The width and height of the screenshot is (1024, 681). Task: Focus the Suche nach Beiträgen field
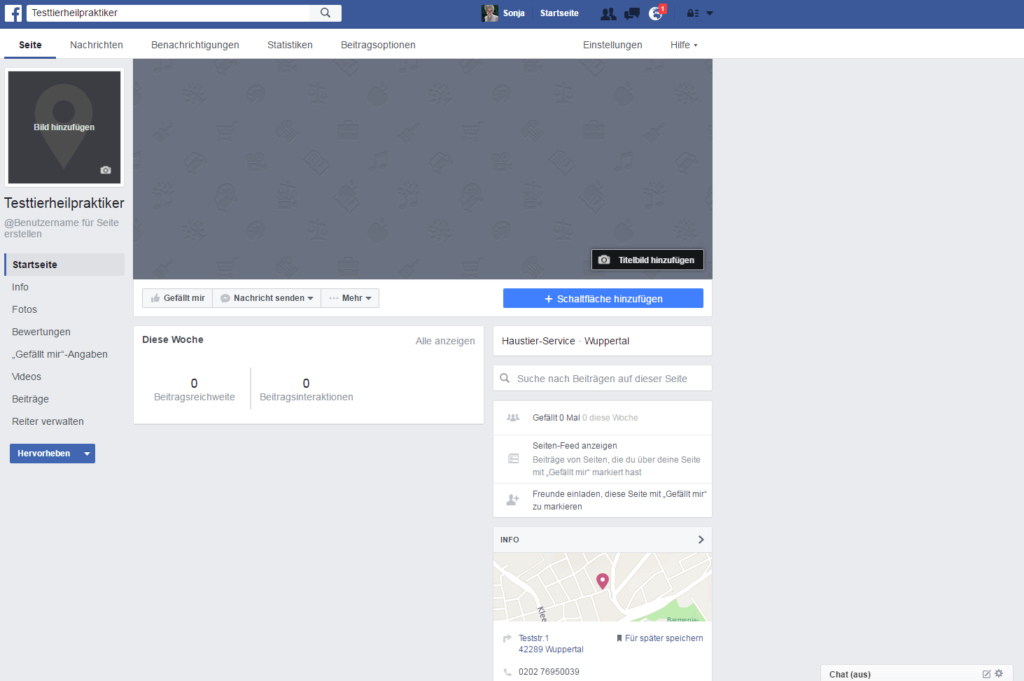[x=602, y=378]
